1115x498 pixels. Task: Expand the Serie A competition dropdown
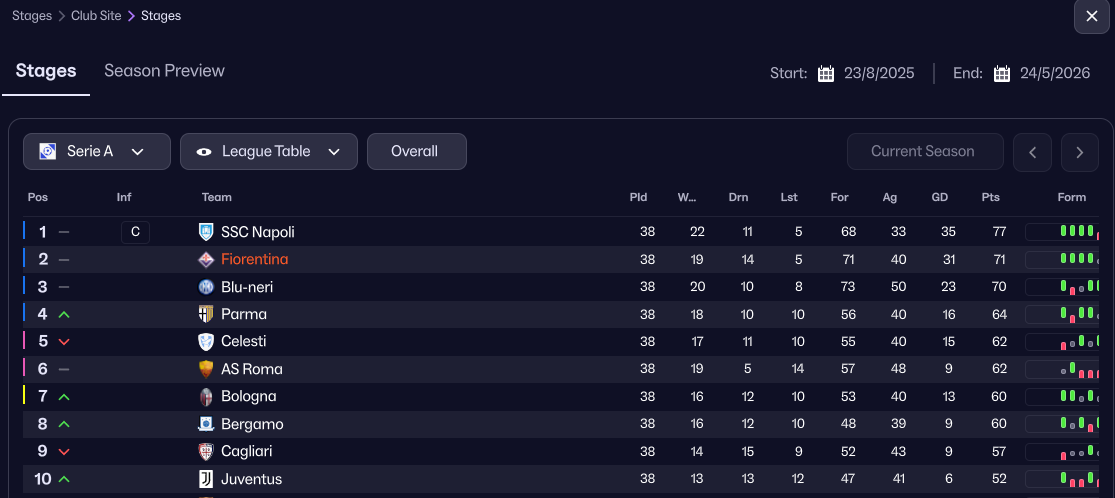tap(91, 152)
